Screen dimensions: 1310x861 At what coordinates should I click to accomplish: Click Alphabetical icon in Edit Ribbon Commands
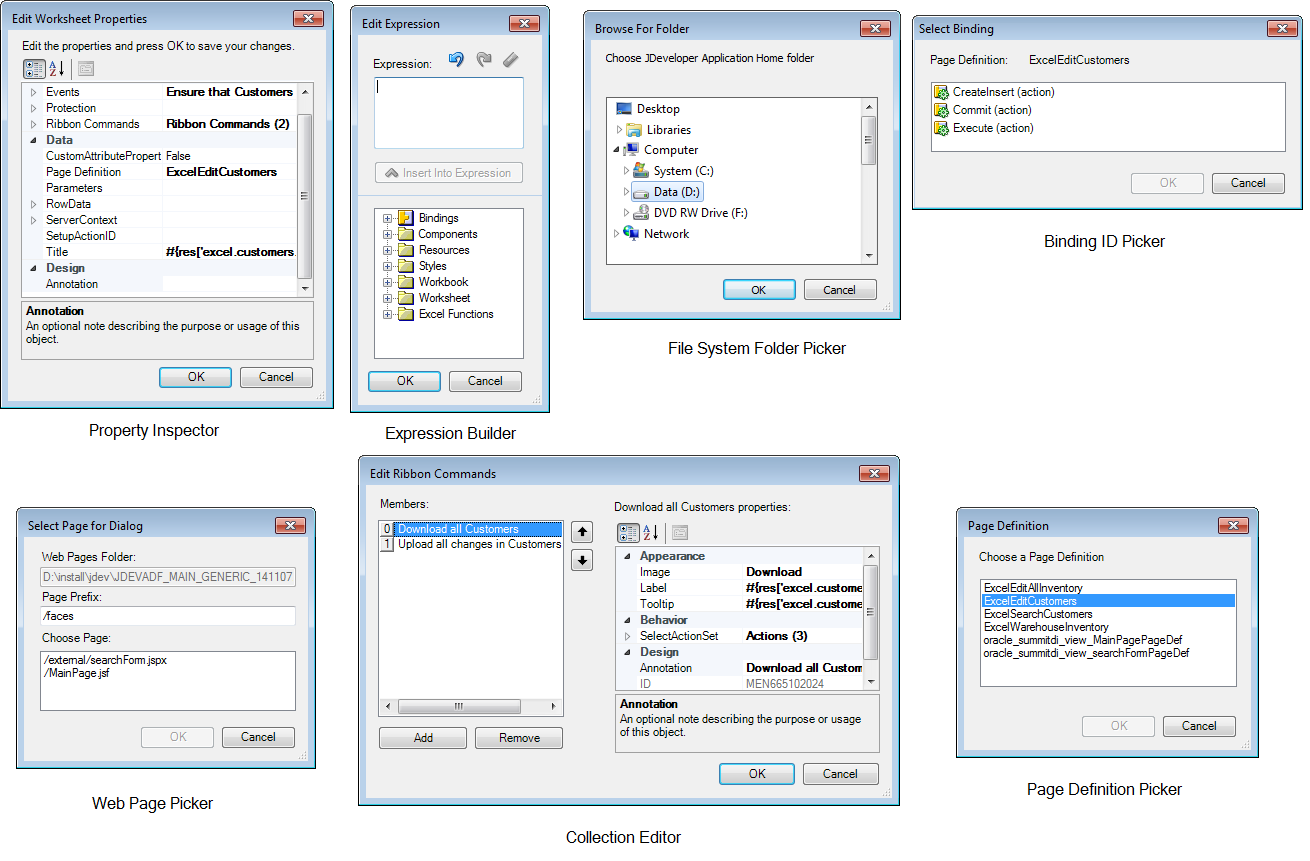[650, 533]
